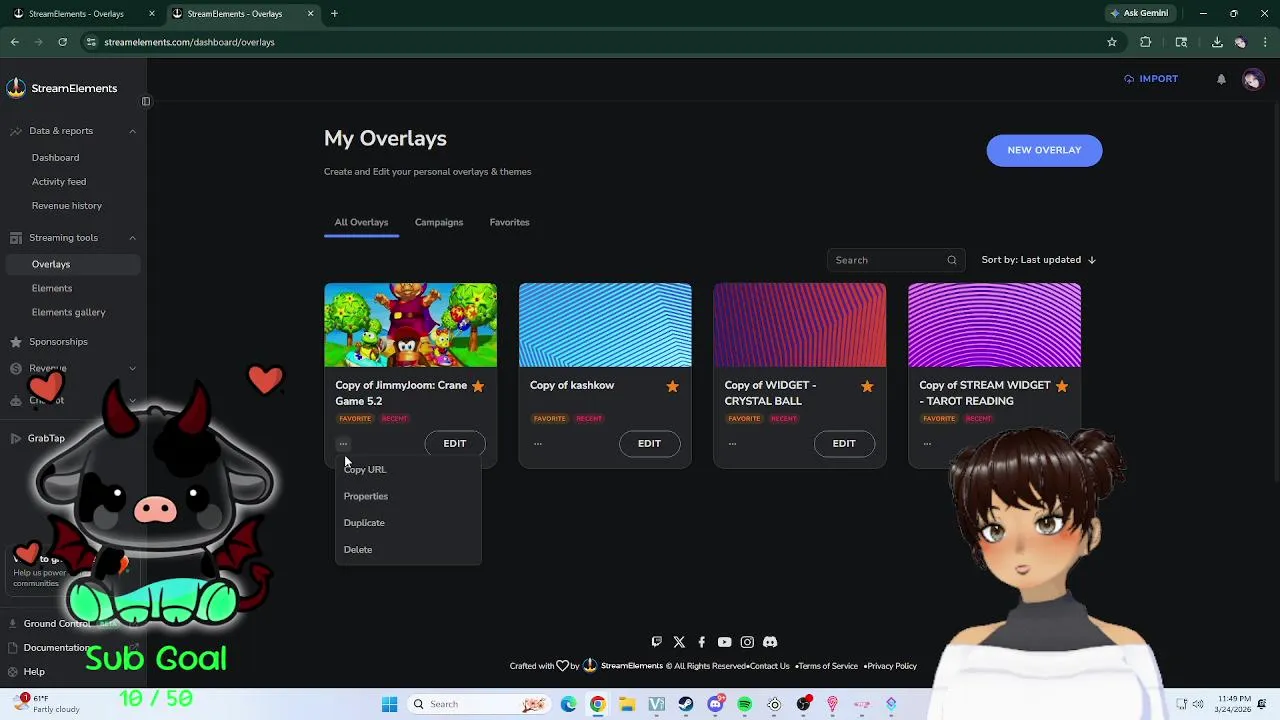Click the Import cloud icon link
Screen dimensions: 1280x720
[x=1151, y=79]
